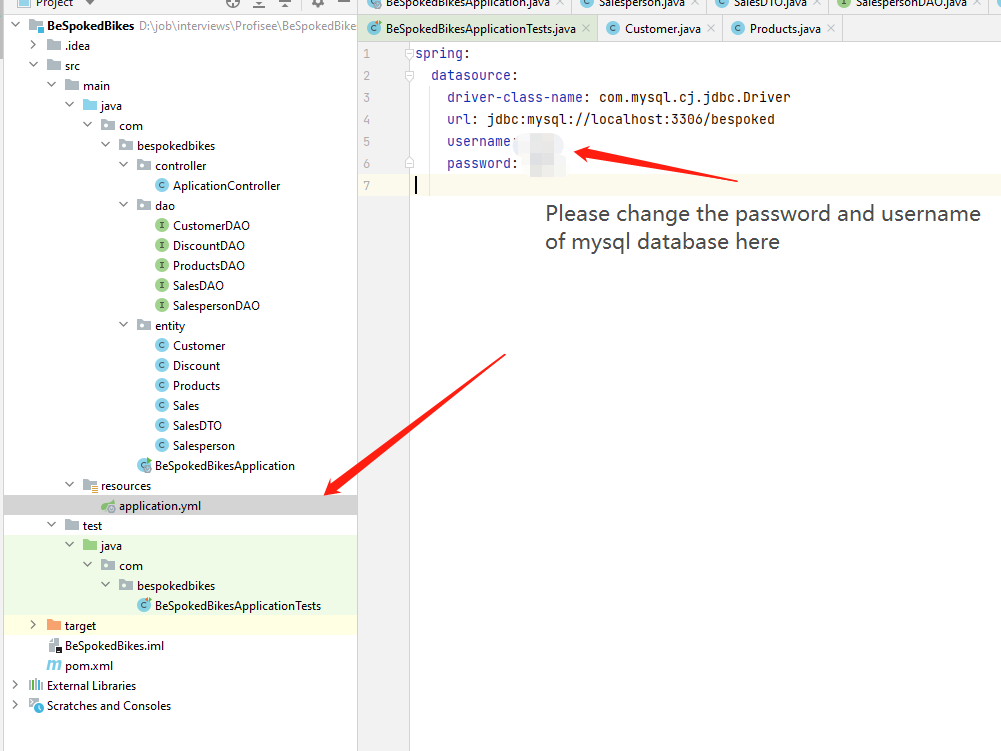Switch to SalespersonDAO.java tab
Viewport: 1001px width, 751px height.
click(x=910, y=3)
